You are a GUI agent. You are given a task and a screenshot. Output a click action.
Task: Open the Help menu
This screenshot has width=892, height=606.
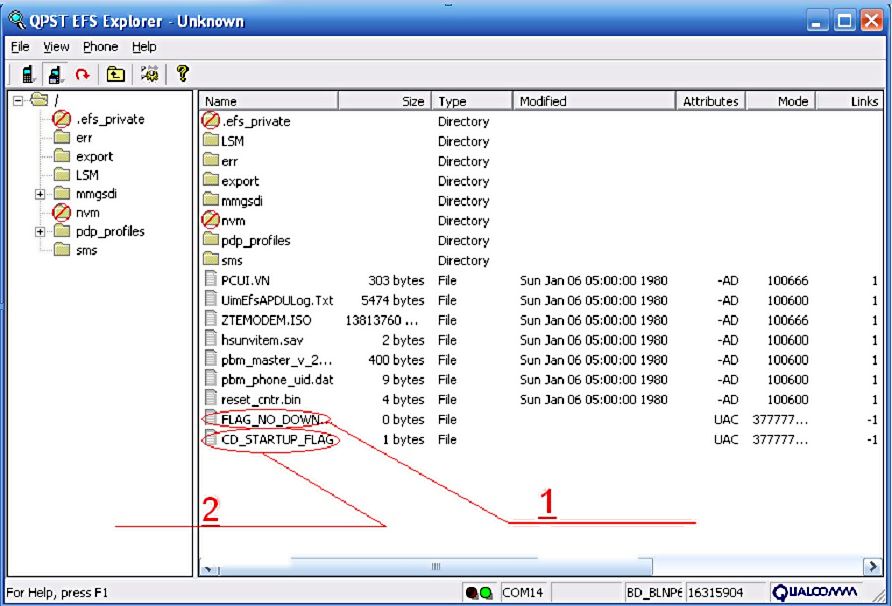tap(144, 47)
